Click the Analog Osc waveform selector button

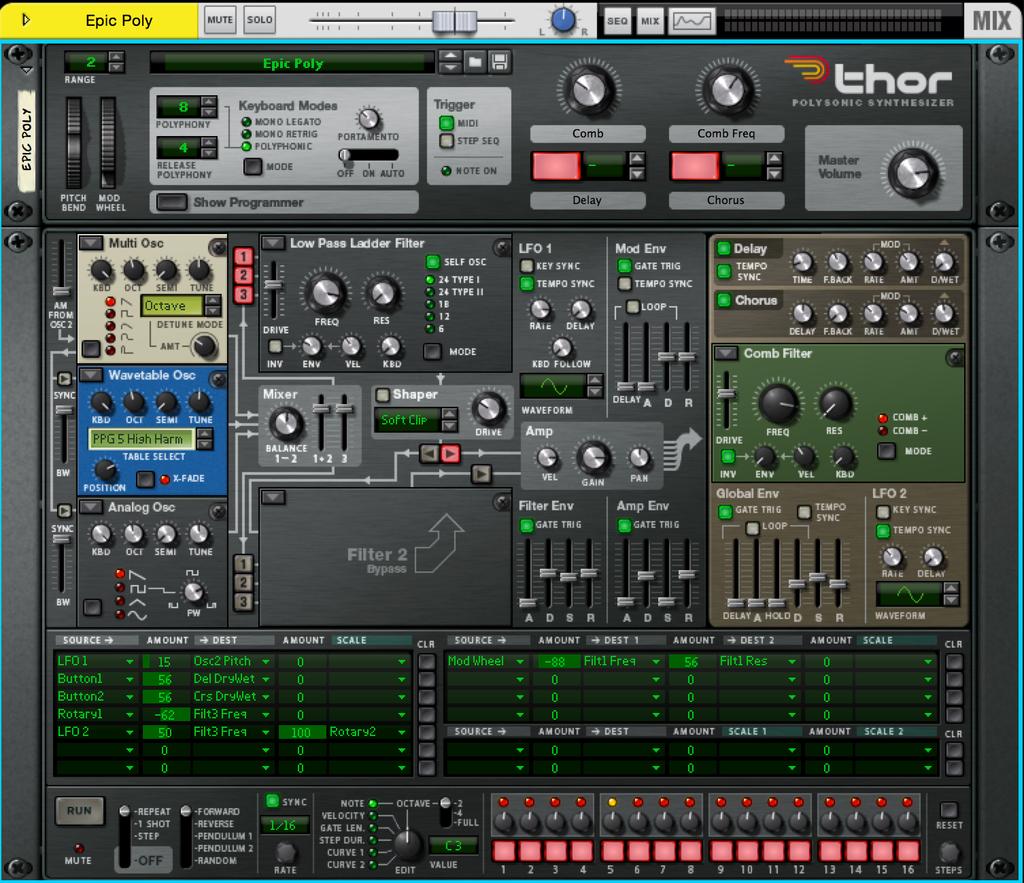(93, 607)
